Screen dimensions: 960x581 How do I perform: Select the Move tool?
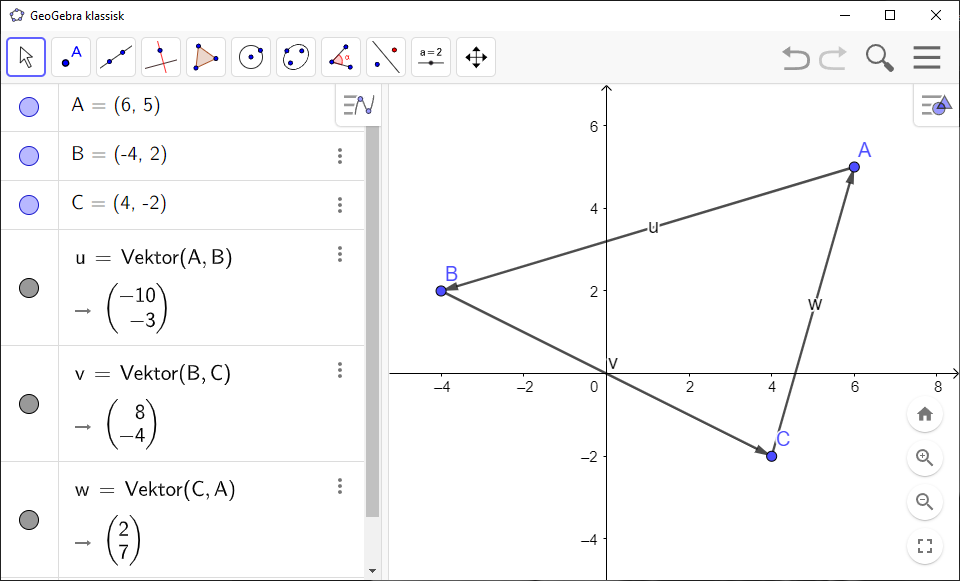point(26,57)
